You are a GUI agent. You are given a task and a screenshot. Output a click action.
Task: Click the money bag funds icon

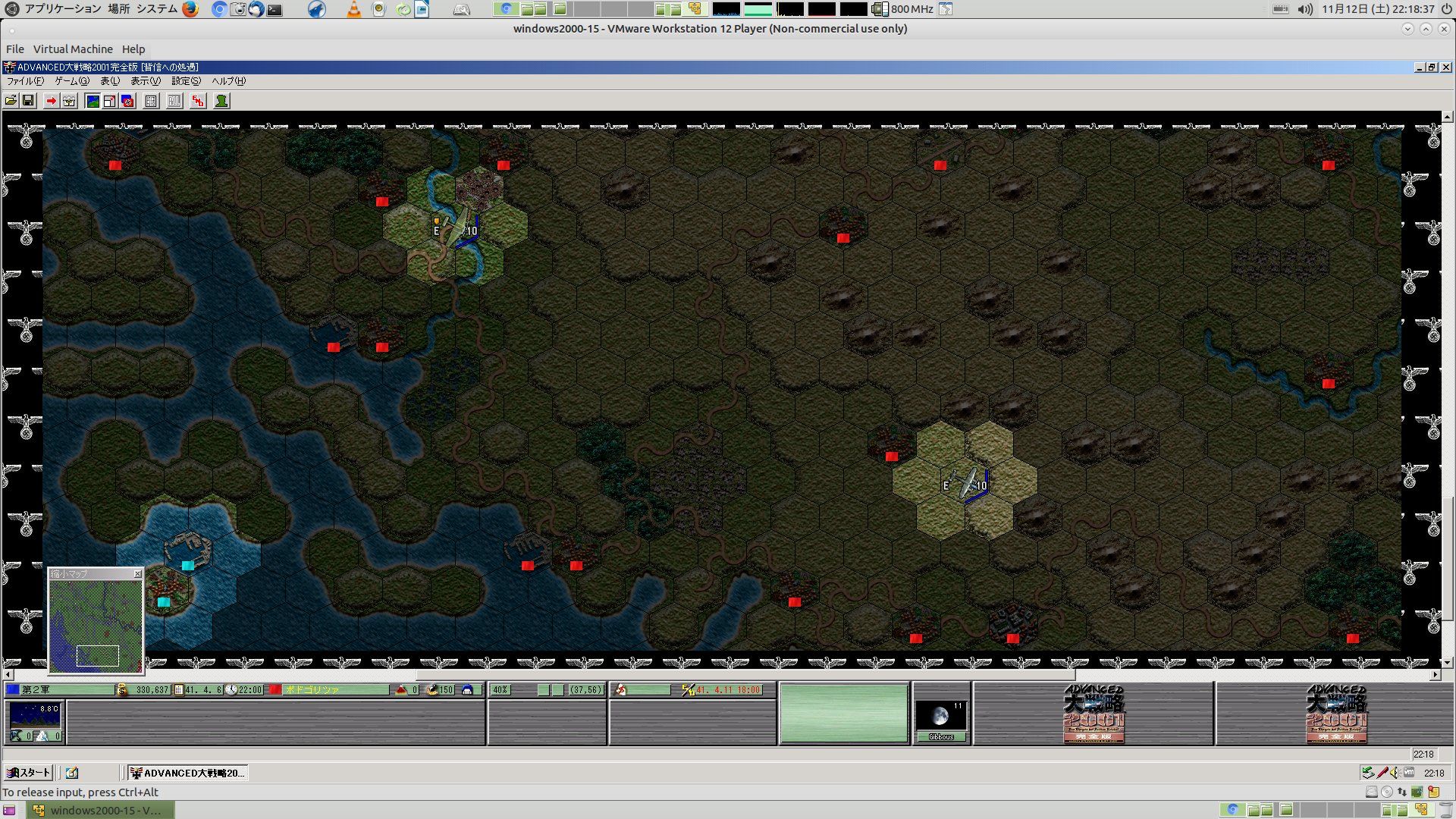[x=122, y=690]
